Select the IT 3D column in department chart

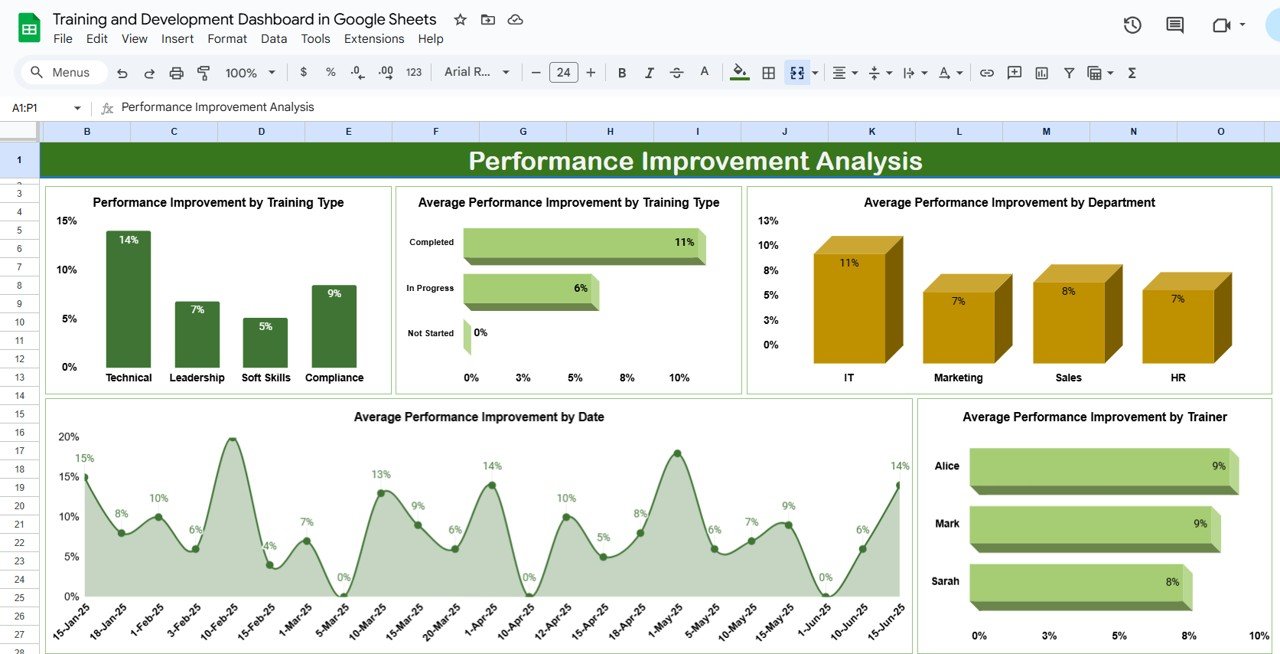tap(857, 302)
